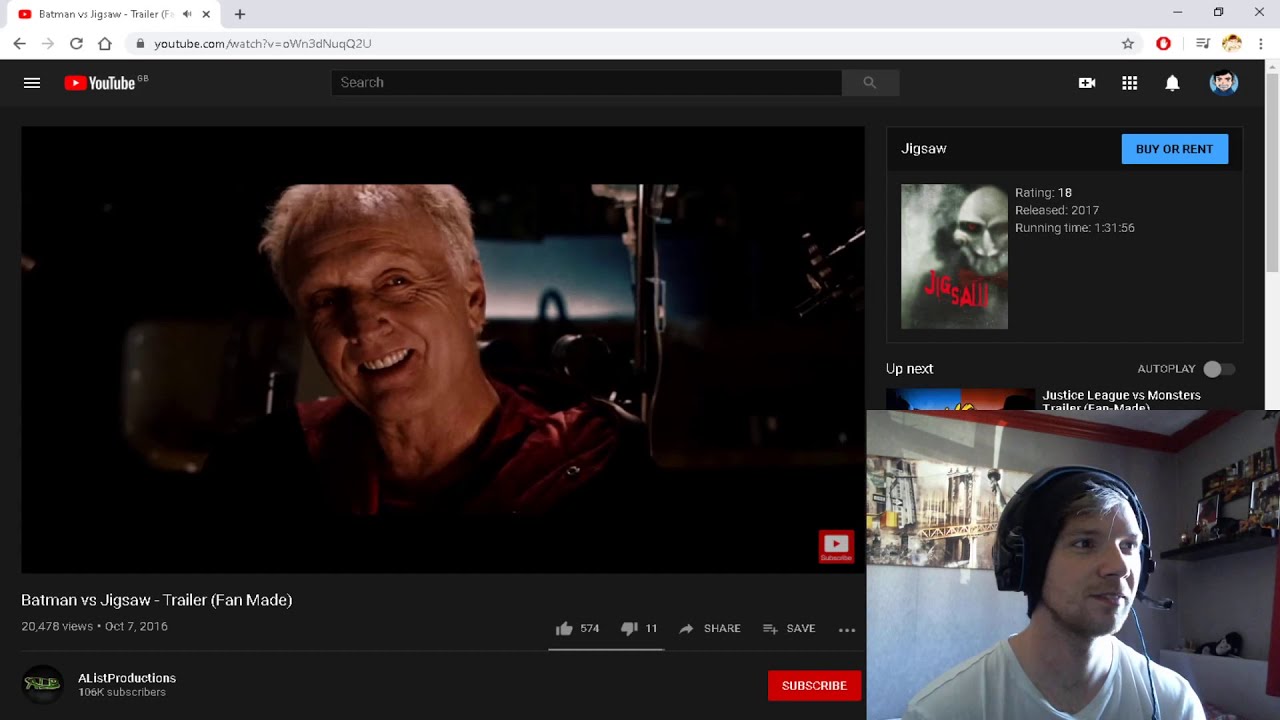Dislike the video with thumbs down

(639, 628)
